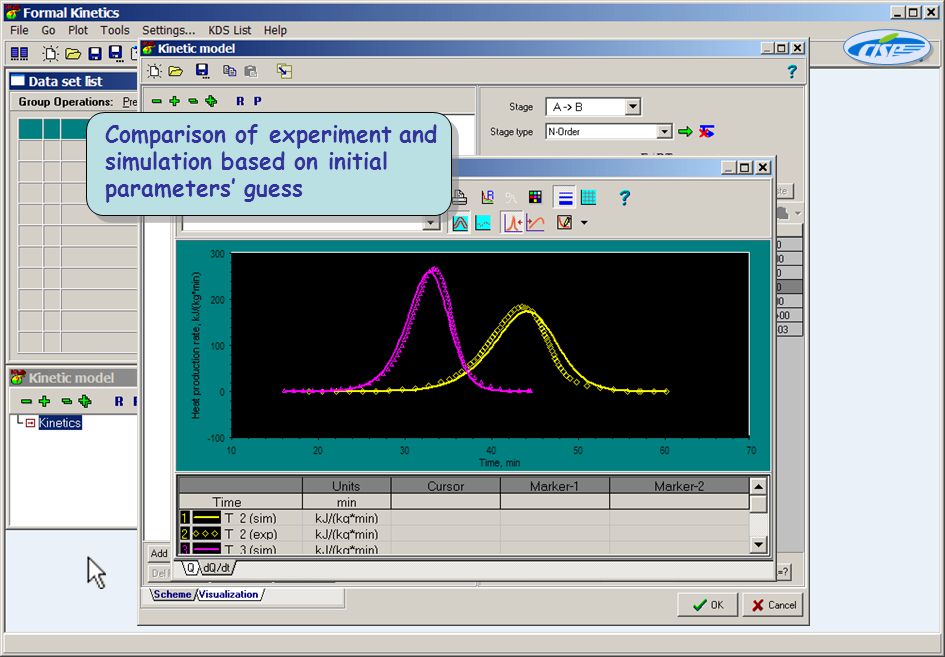Click Save As disk icon in Formal Kinetics toolbar
945x657 pixels.
116,54
